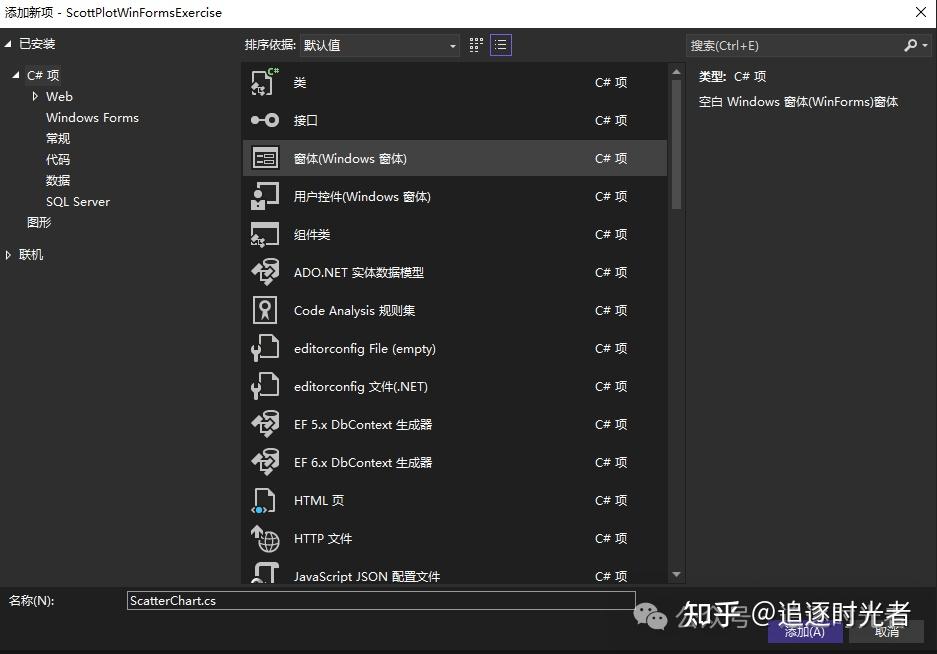Switch to the 联机 (Online) section
Viewport: 937px width, 654px height.
pos(30,254)
